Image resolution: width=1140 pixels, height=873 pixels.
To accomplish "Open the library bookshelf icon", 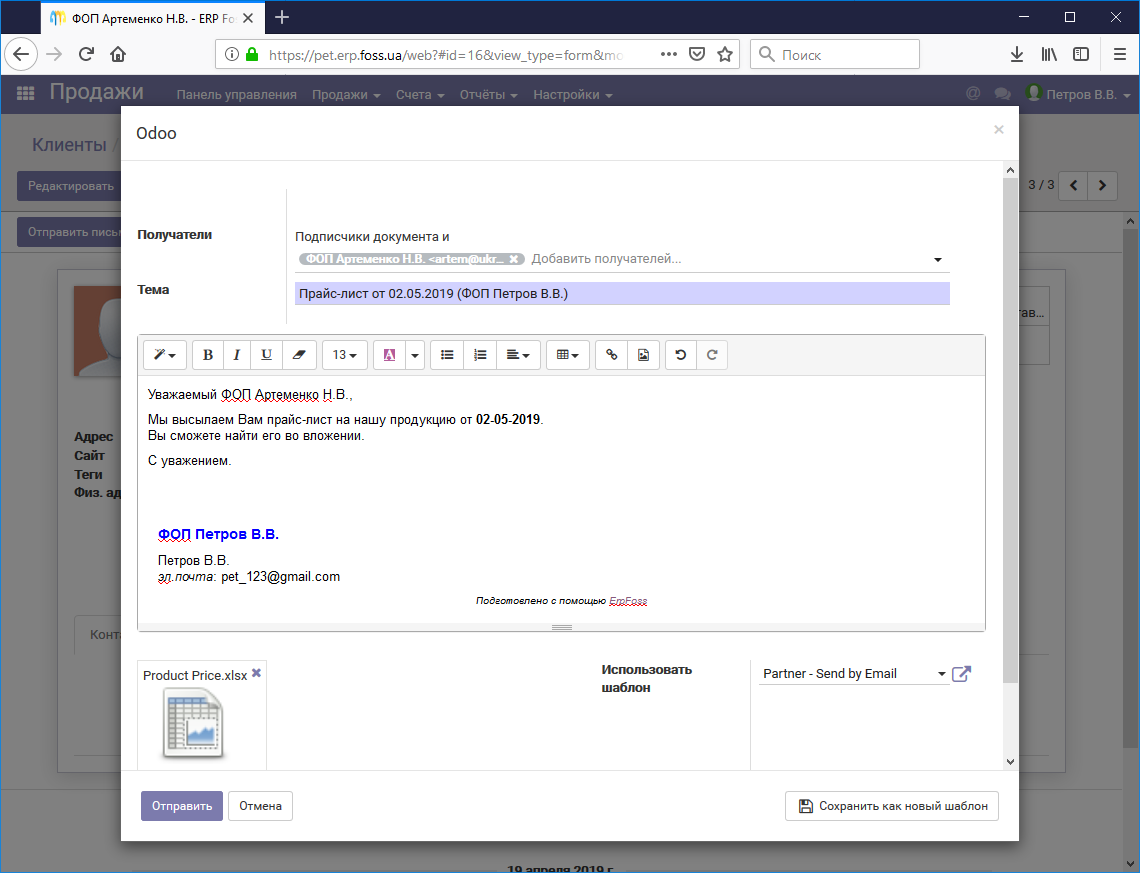I will (x=1049, y=54).
